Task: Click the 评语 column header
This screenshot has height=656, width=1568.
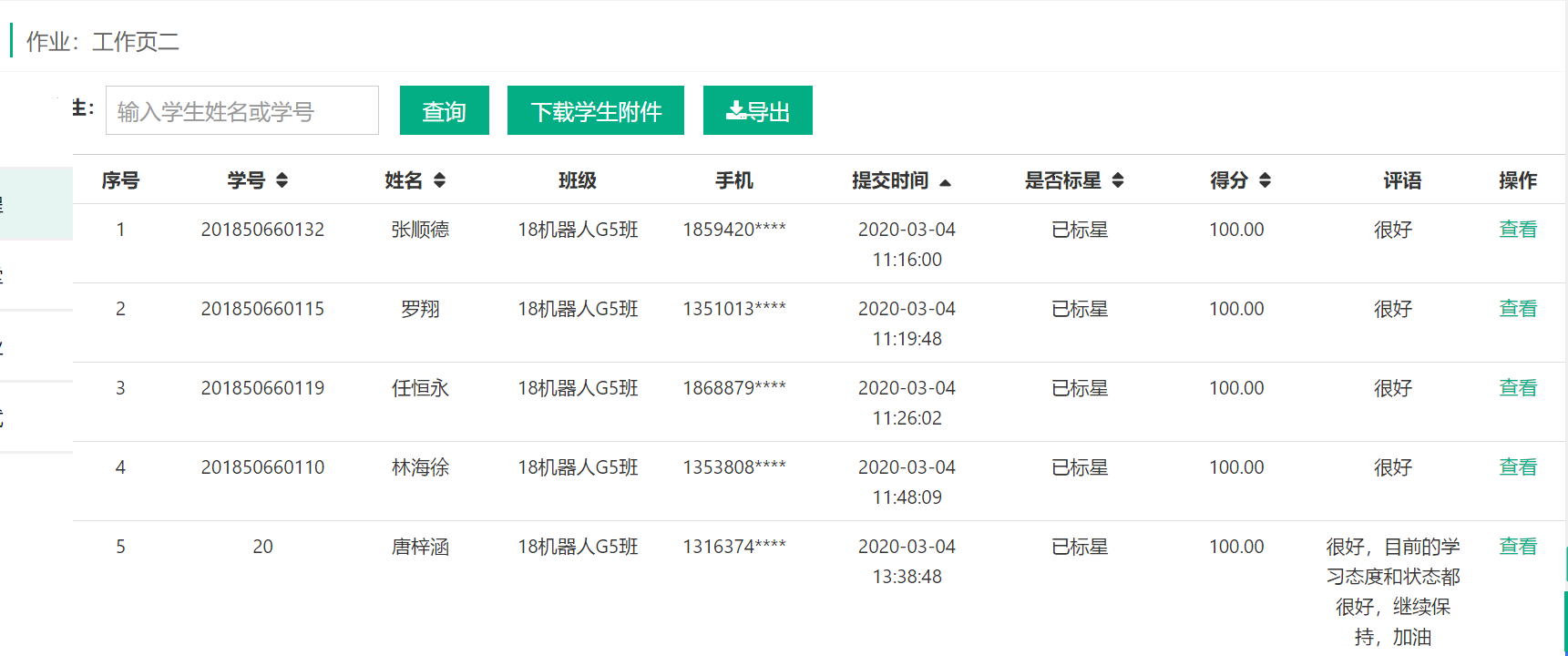Action: tap(1402, 180)
